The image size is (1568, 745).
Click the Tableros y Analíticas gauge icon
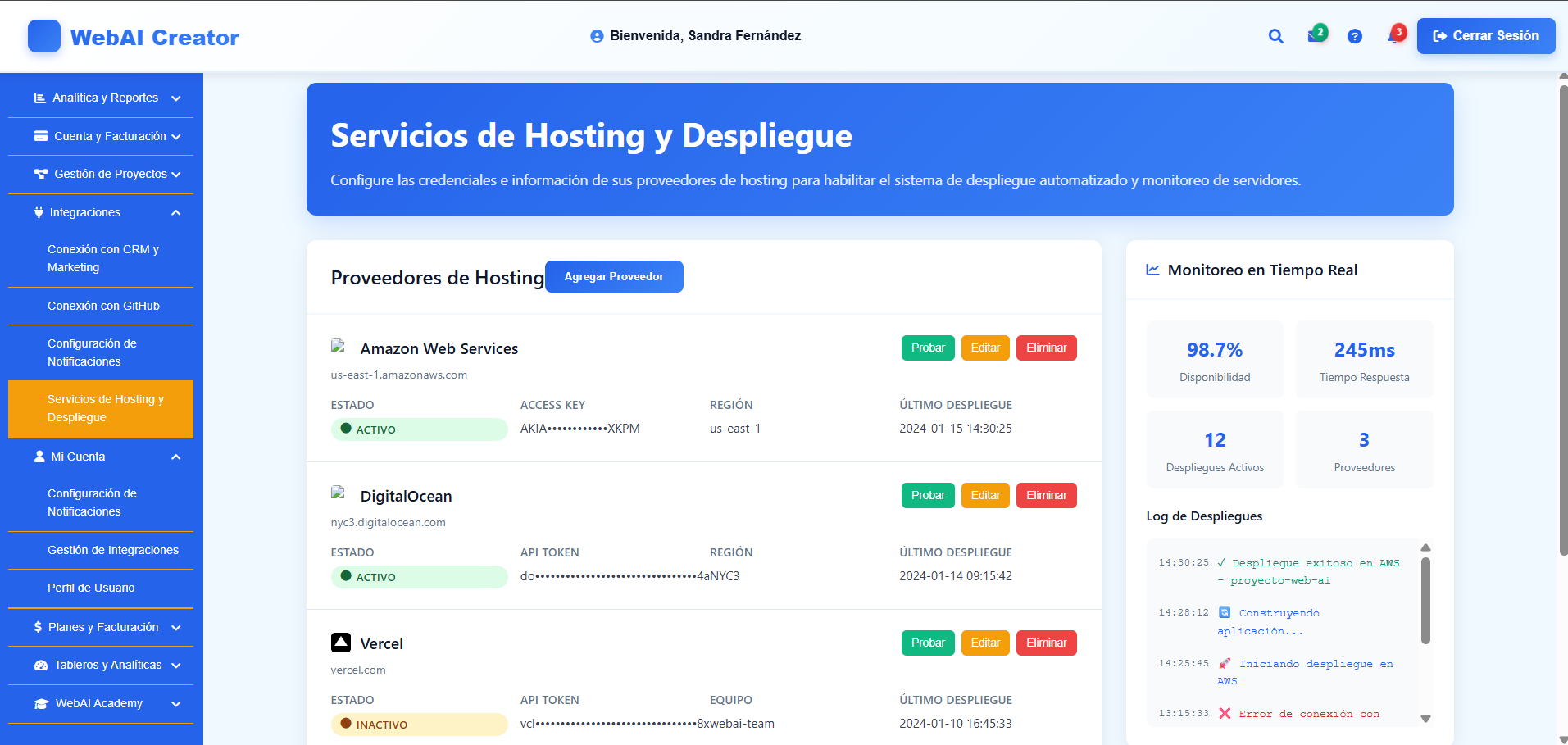[x=41, y=665]
